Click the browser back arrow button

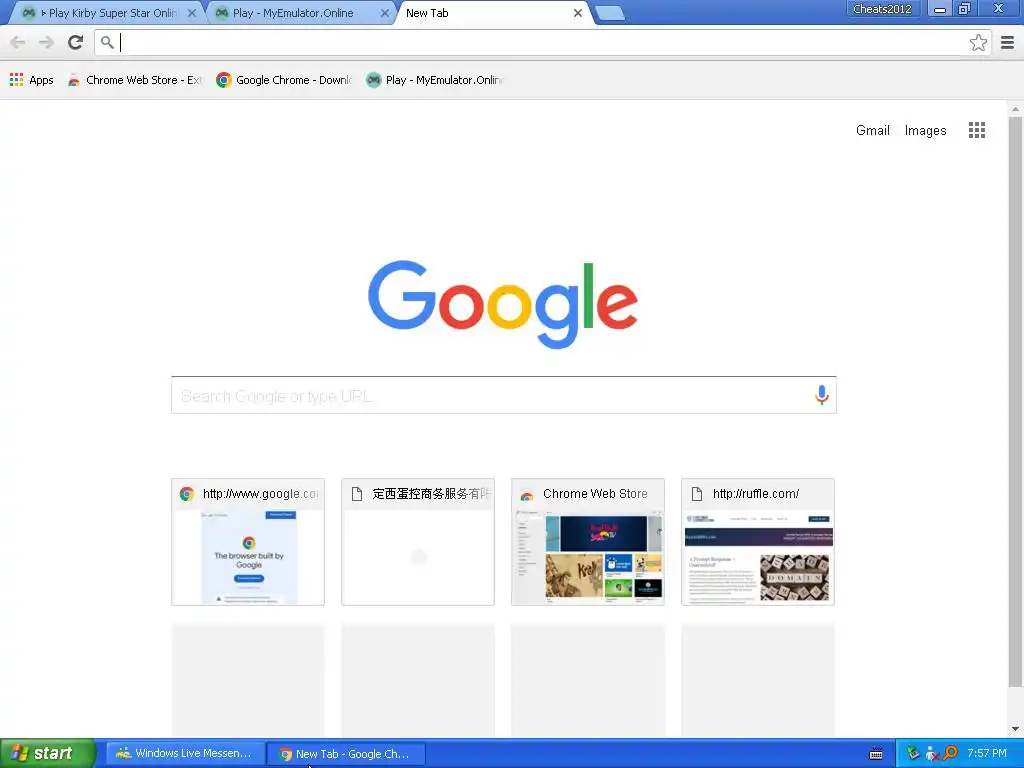pyautogui.click(x=18, y=42)
